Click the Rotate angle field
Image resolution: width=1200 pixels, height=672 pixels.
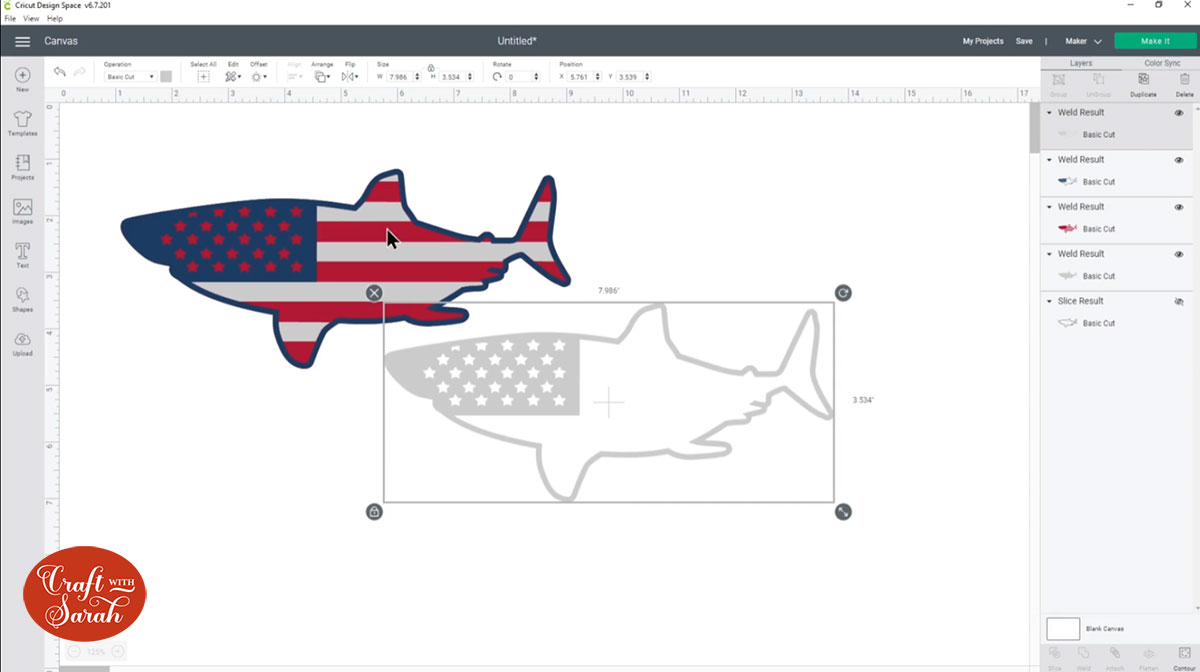(x=525, y=77)
